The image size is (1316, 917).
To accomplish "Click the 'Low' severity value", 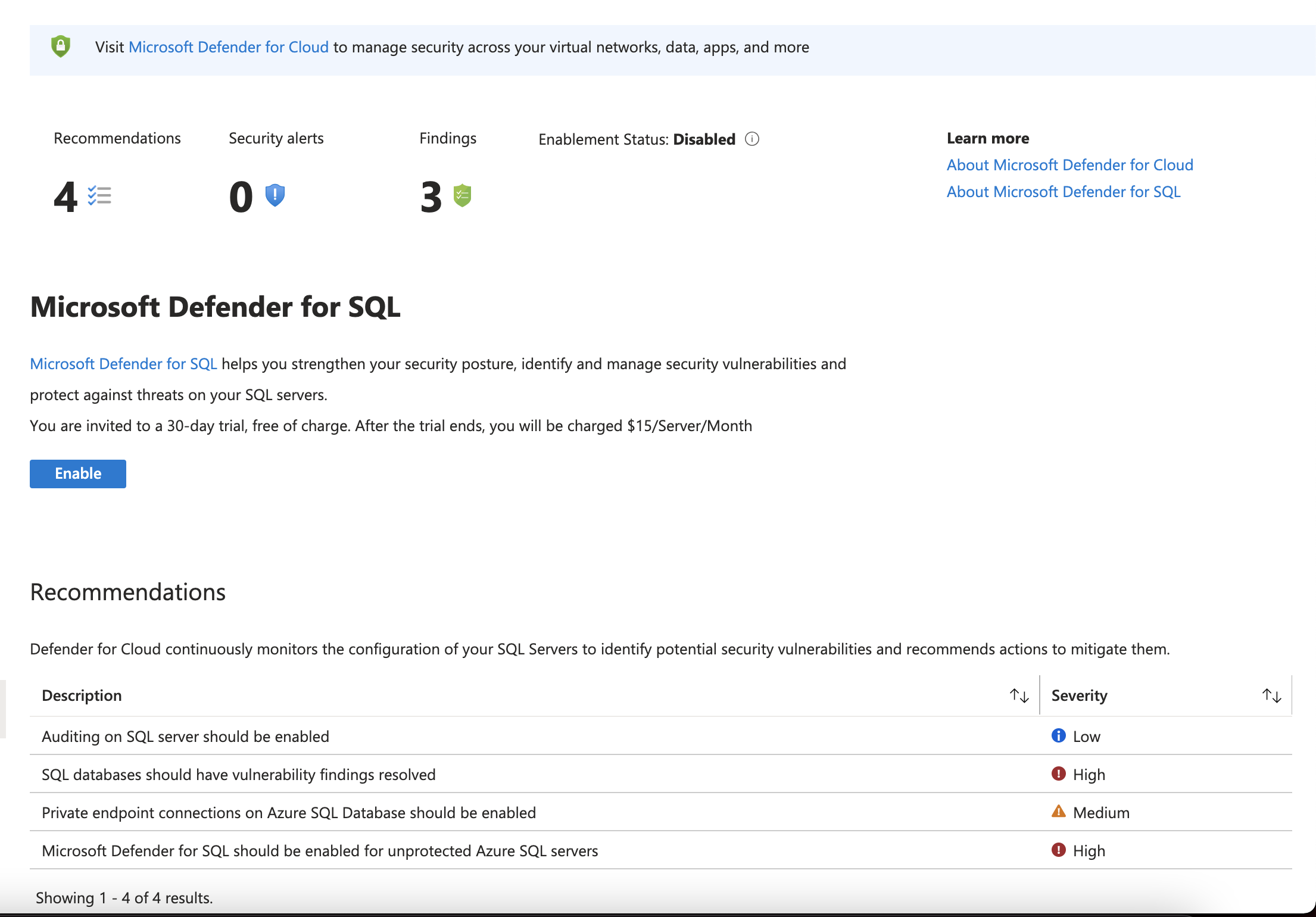I will pos(1086,737).
